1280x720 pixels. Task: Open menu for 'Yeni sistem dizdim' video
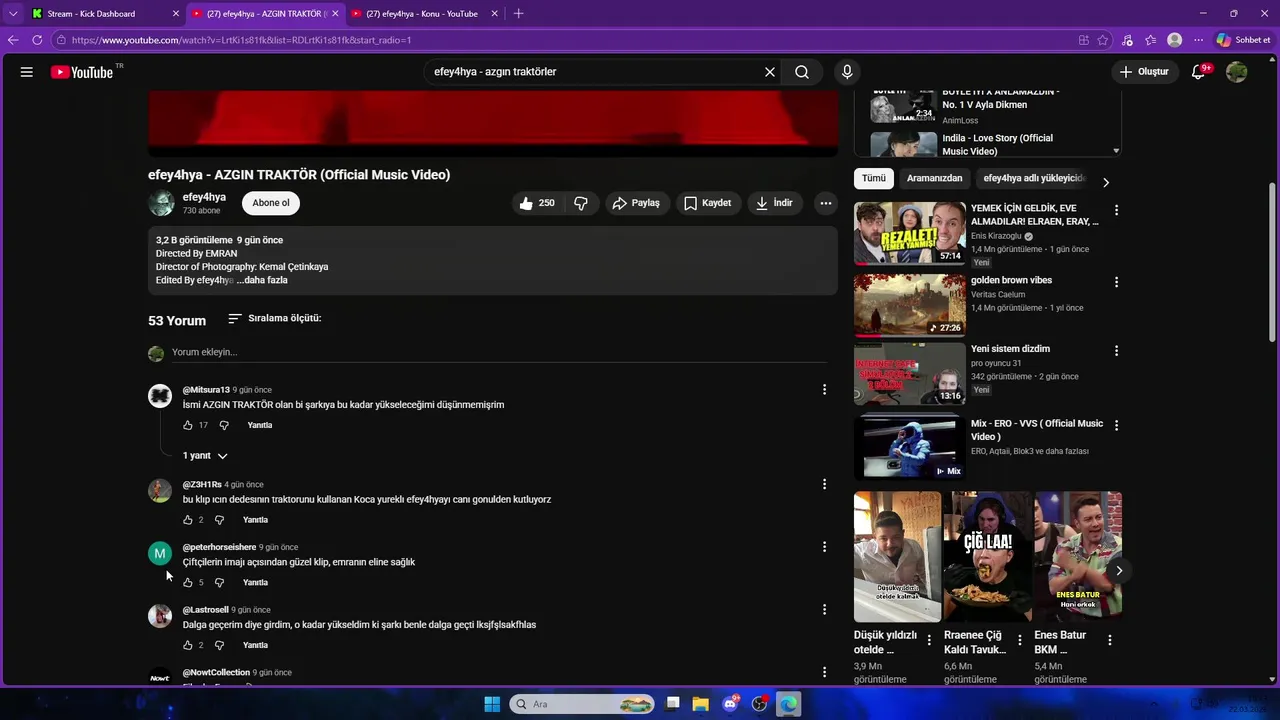[1116, 351]
